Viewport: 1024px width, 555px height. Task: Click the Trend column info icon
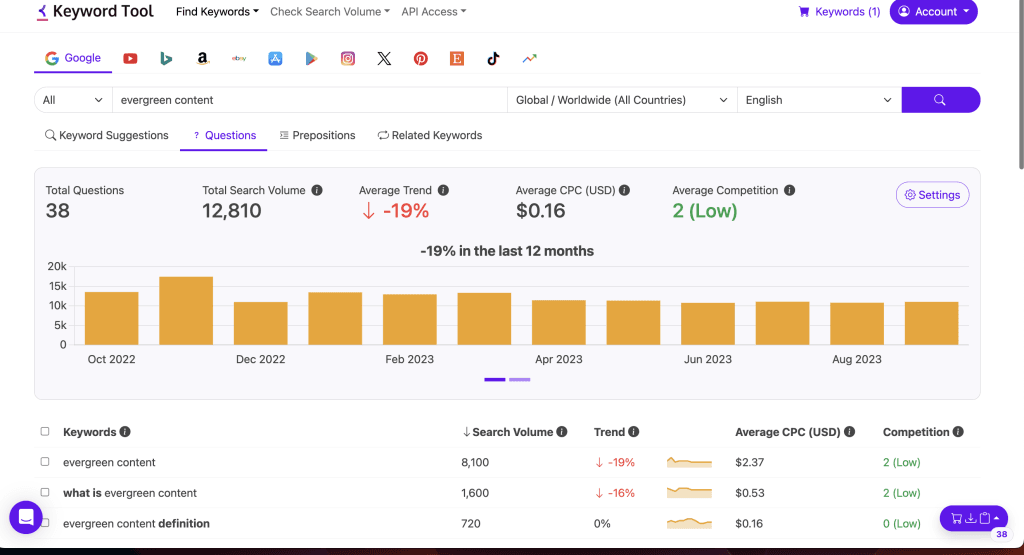(x=633, y=432)
